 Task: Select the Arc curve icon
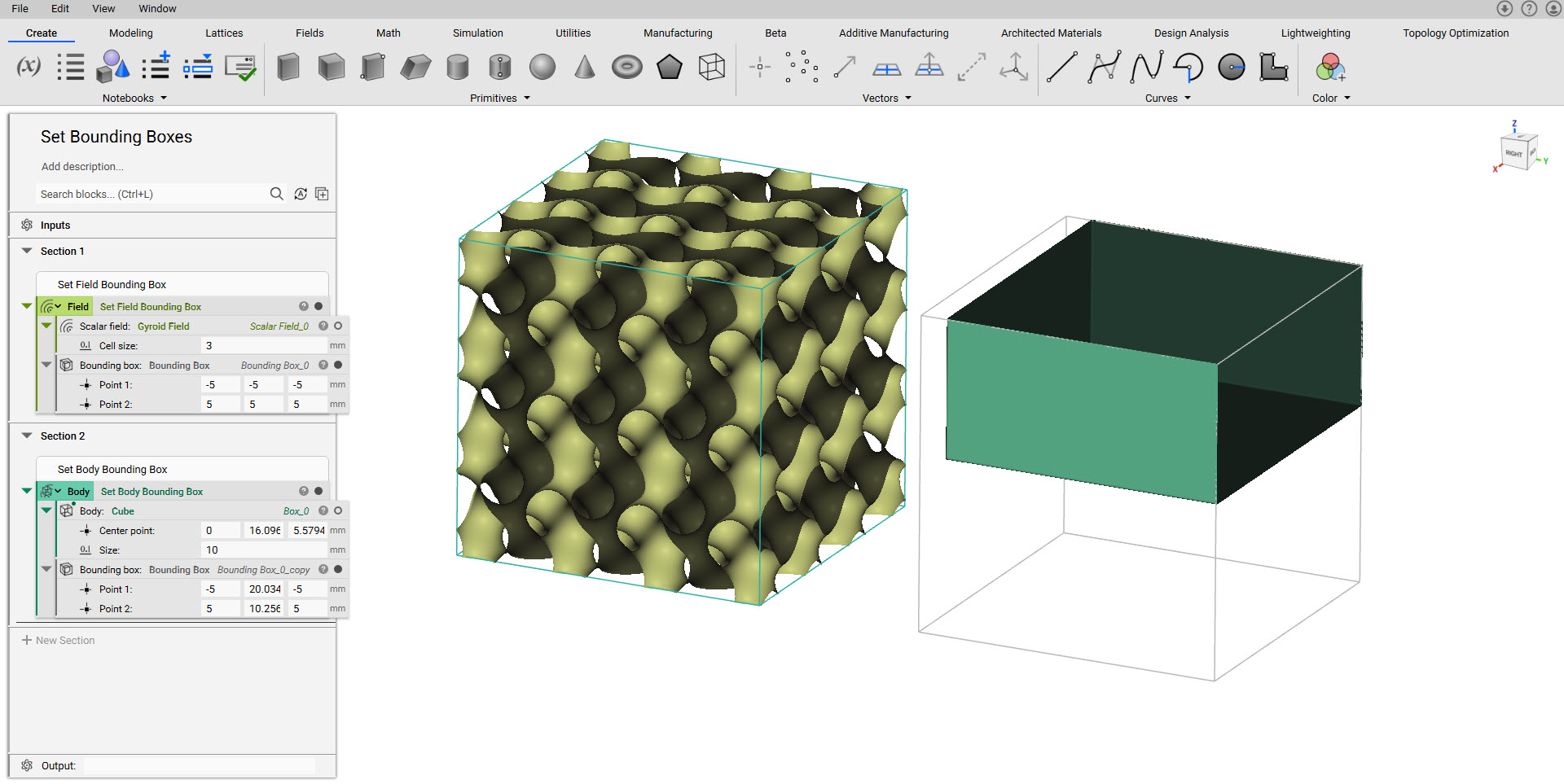coord(1188,67)
